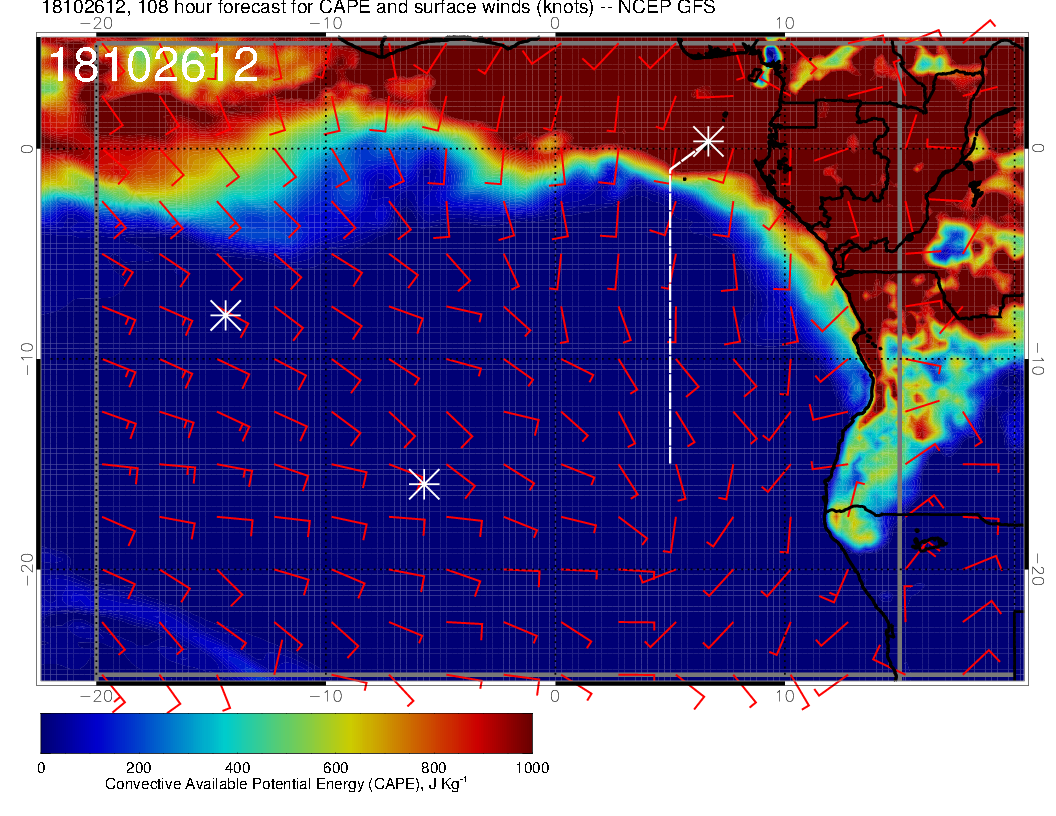The image size is (1056, 816).
Task: Click the large white 18102612 timestamp
Action: pyautogui.click(x=153, y=66)
